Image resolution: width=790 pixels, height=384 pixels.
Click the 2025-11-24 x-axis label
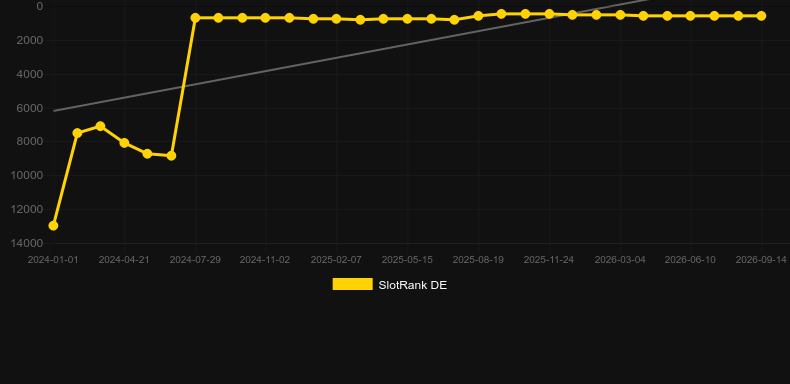click(549, 260)
